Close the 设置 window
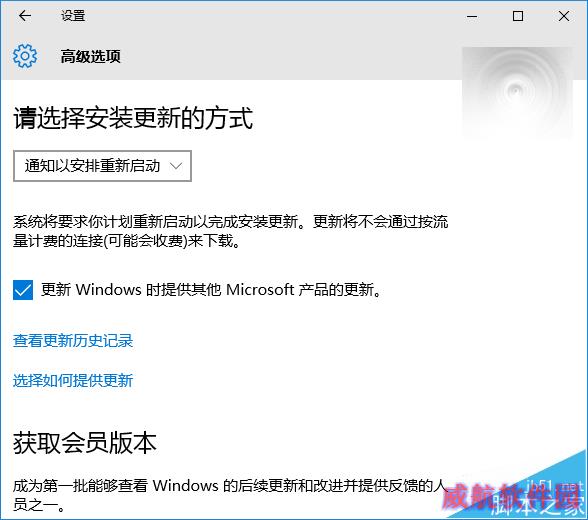This screenshot has width=588, height=520. click(x=564, y=16)
